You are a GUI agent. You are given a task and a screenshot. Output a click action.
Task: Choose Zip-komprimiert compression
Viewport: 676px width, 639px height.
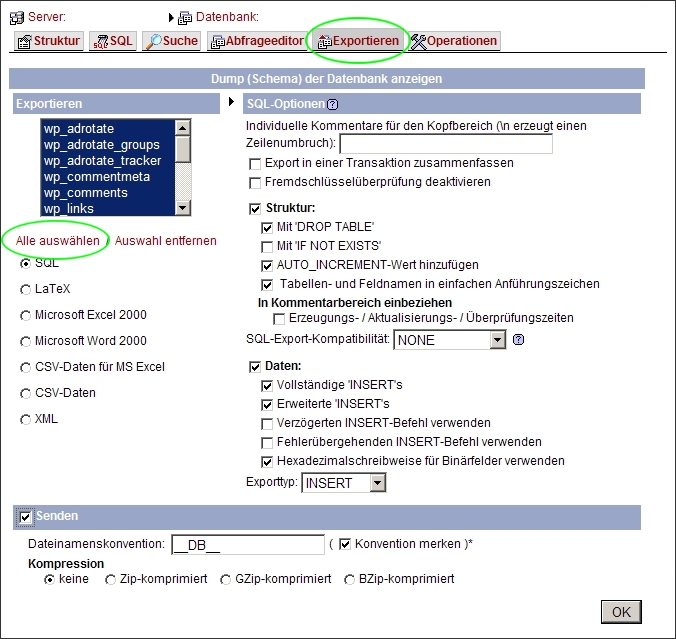pos(110,579)
